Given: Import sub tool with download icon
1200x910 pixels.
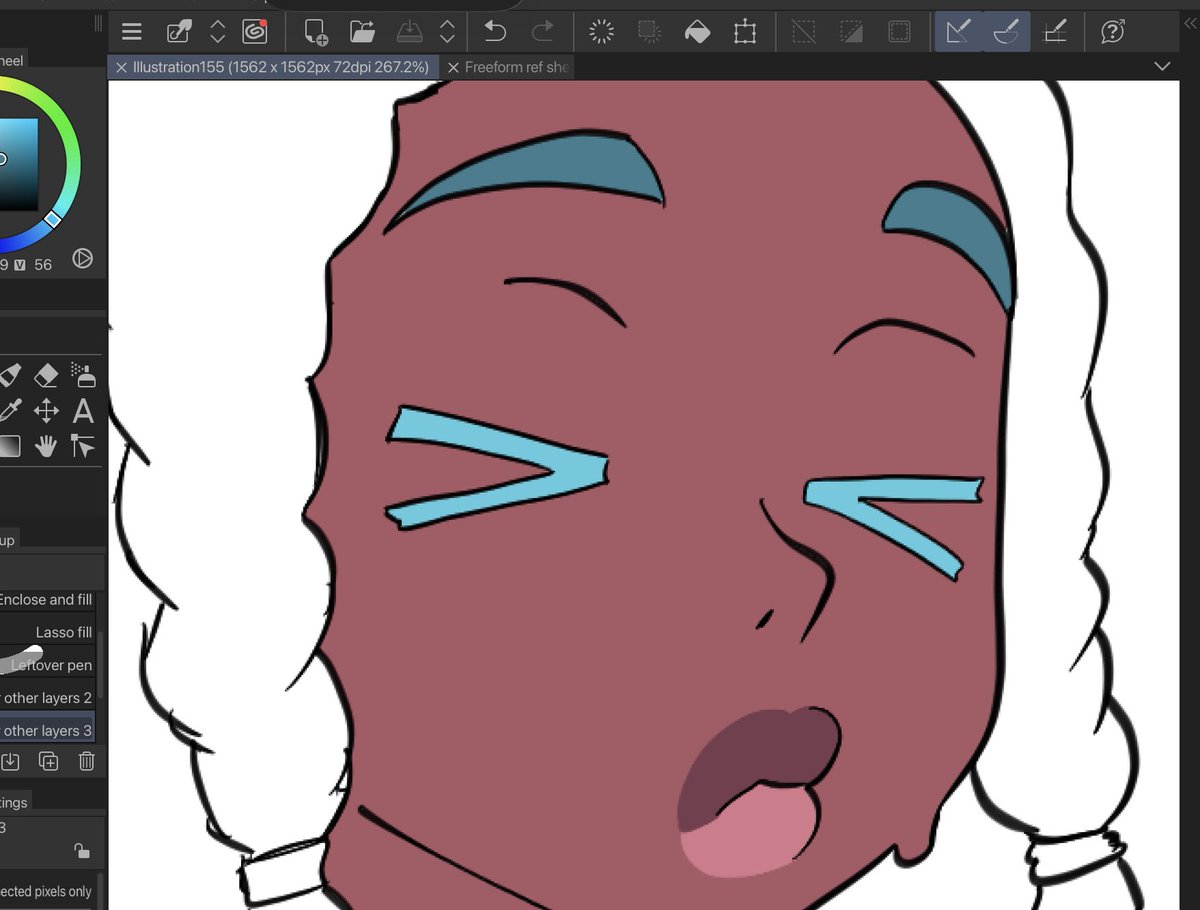Looking at the screenshot, I should click(10, 762).
